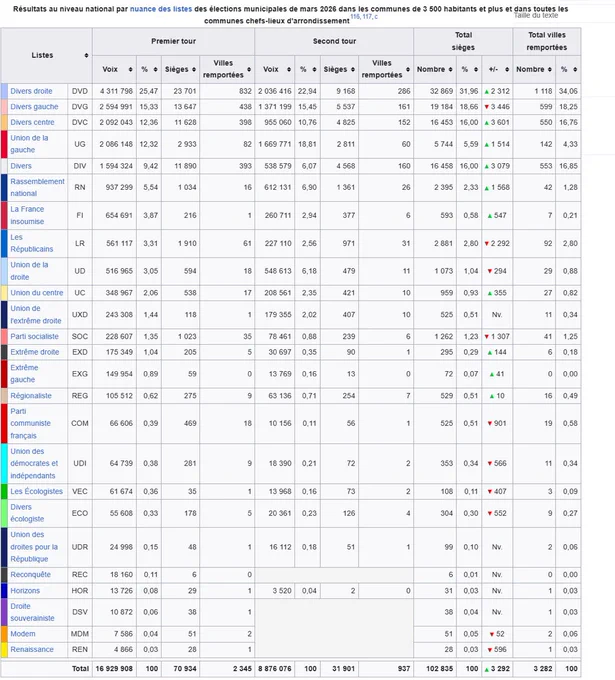Sort by Second tour Sièges column
Image resolution: width=615 pixels, height=680 pixels.
coord(353,69)
